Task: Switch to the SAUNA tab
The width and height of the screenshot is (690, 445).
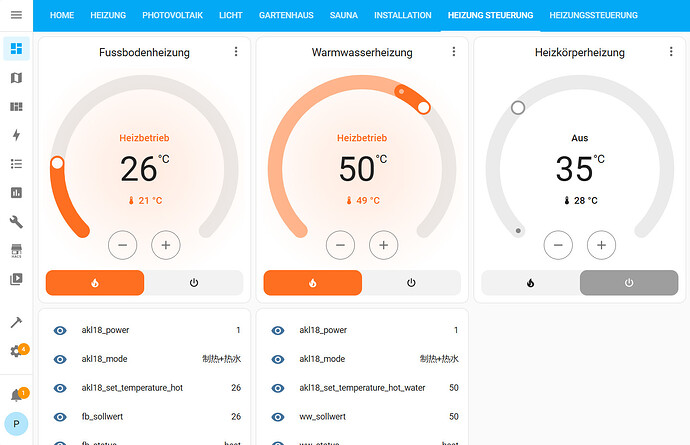Action: (x=344, y=15)
